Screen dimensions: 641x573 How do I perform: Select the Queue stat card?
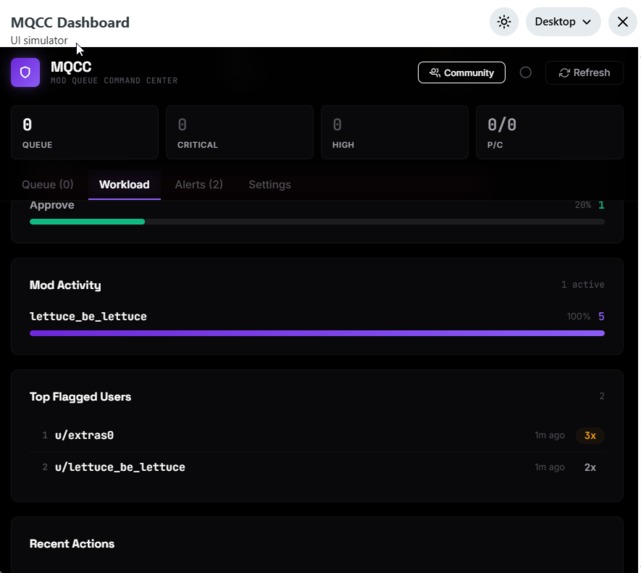coord(85,132)
